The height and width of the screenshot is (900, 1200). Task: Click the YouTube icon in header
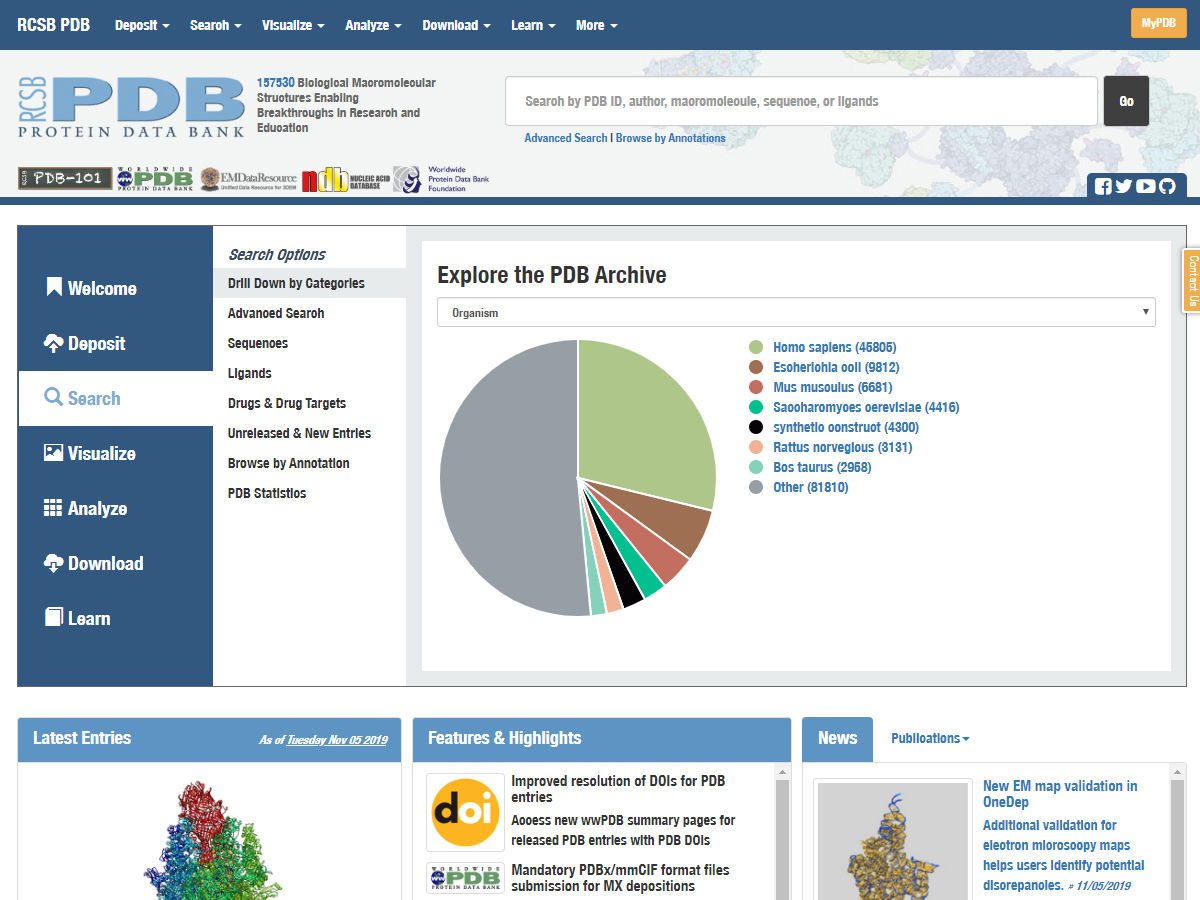tap(1146, 186)
